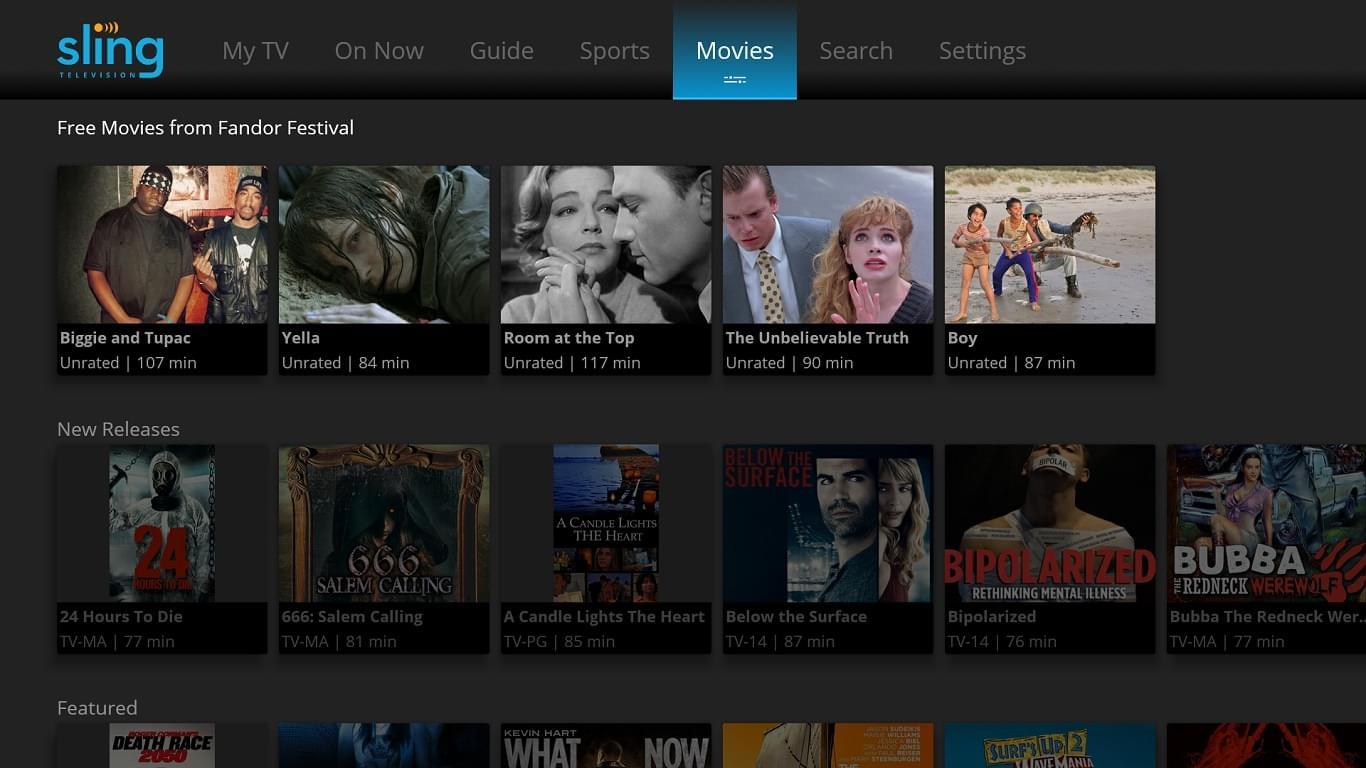
Task: Click the Sling Television logo
Action: point(110,50)
